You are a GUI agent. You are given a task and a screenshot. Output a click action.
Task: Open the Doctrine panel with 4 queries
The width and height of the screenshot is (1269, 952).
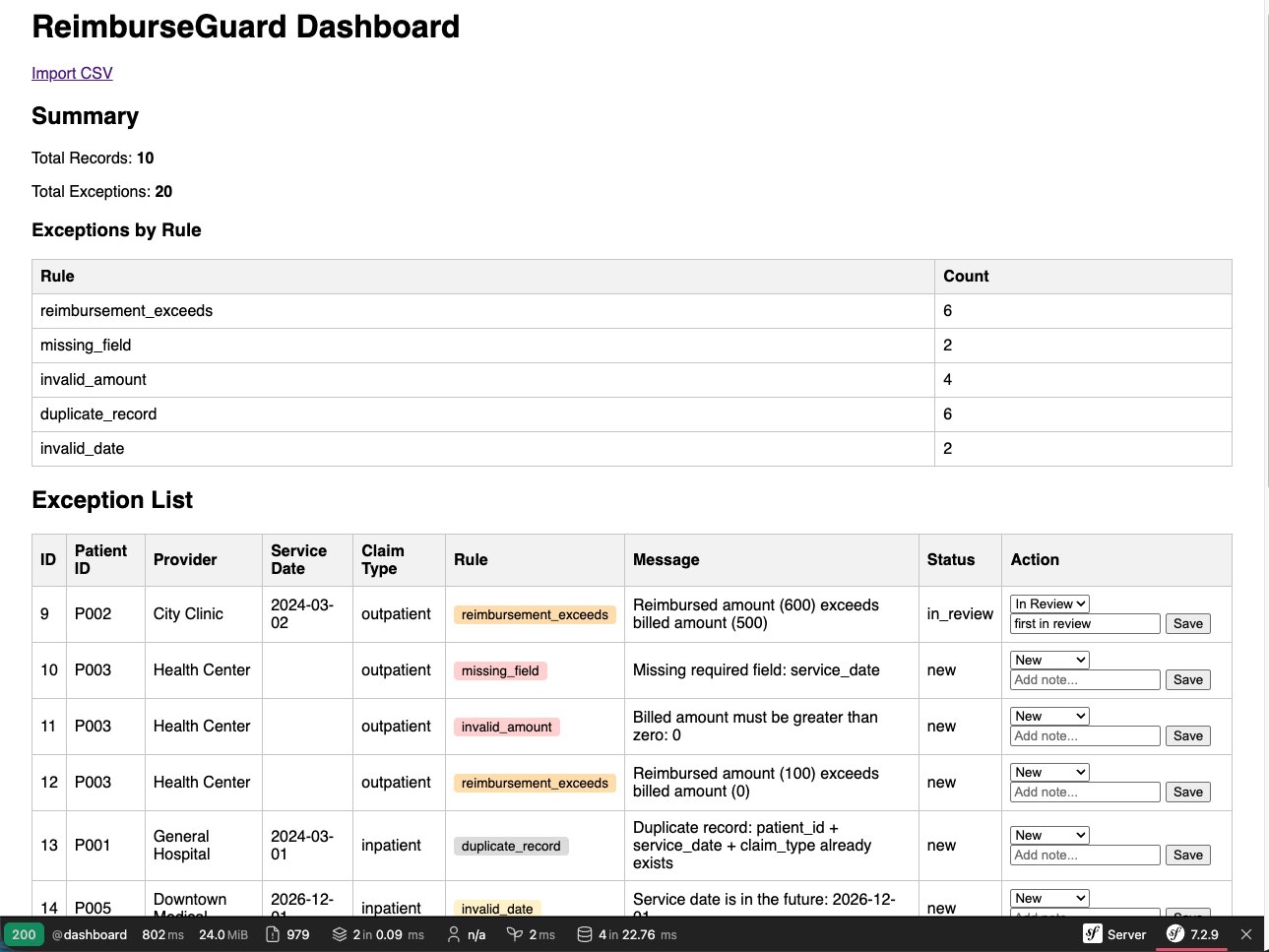point(627,934)
